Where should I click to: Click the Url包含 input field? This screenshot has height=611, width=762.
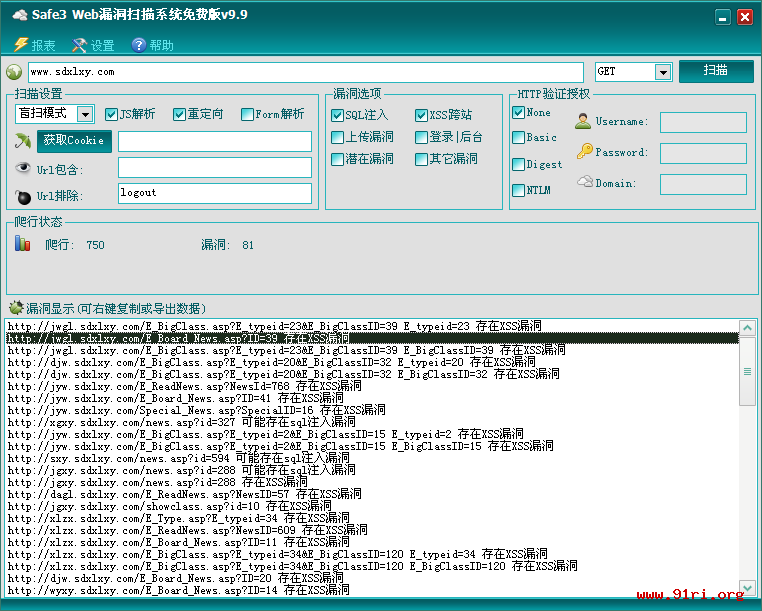click(x=215, y=168)
